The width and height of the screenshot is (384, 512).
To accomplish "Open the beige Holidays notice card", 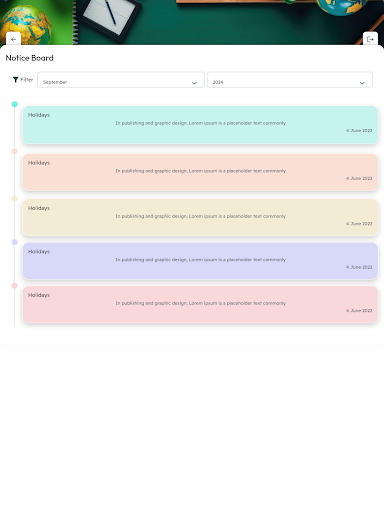I will point(200,218).
